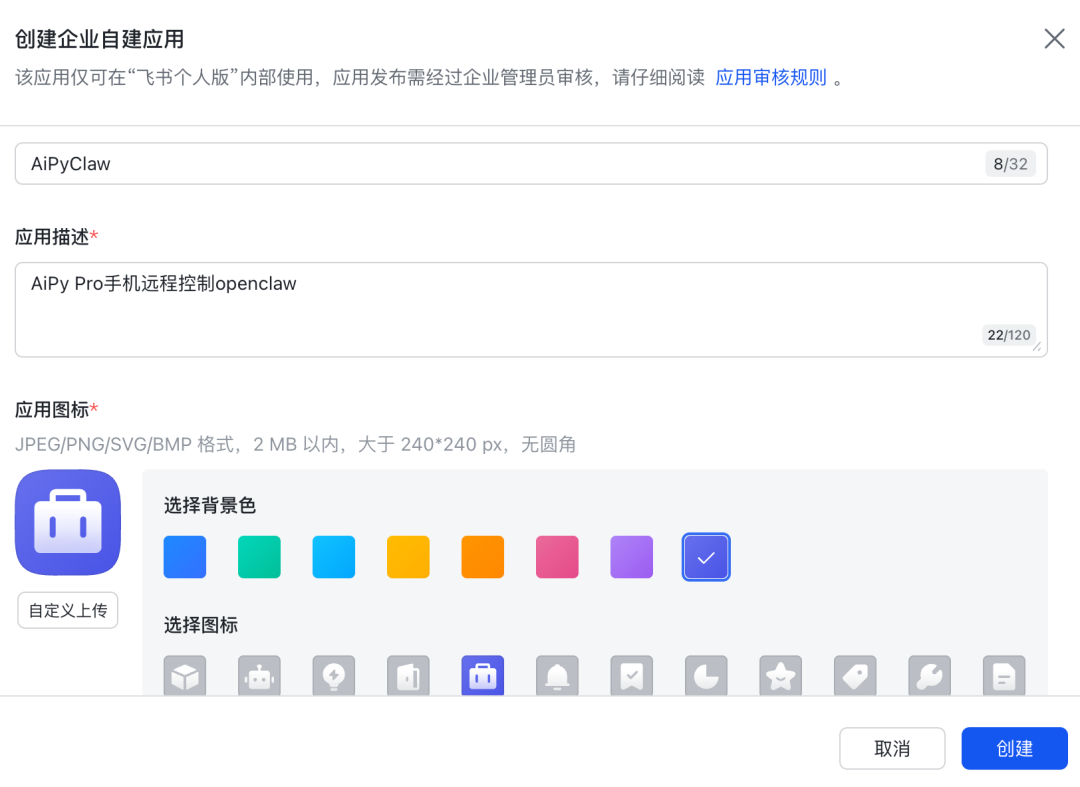Choose the orange background color
Screen dimensions: 1080x787
click(483, 557)
